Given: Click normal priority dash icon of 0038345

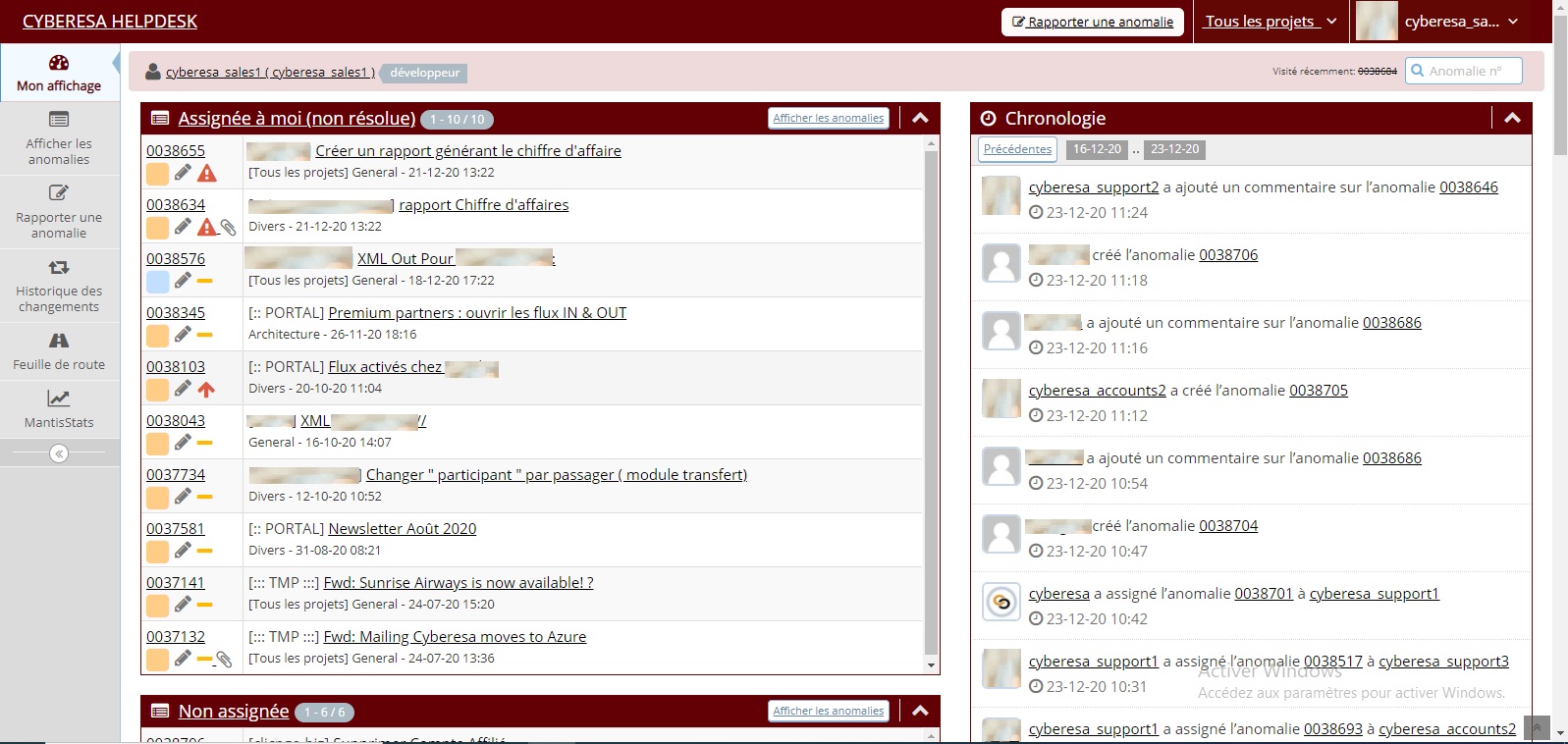Looking at the screenshot, I should [x=204, y=335].
